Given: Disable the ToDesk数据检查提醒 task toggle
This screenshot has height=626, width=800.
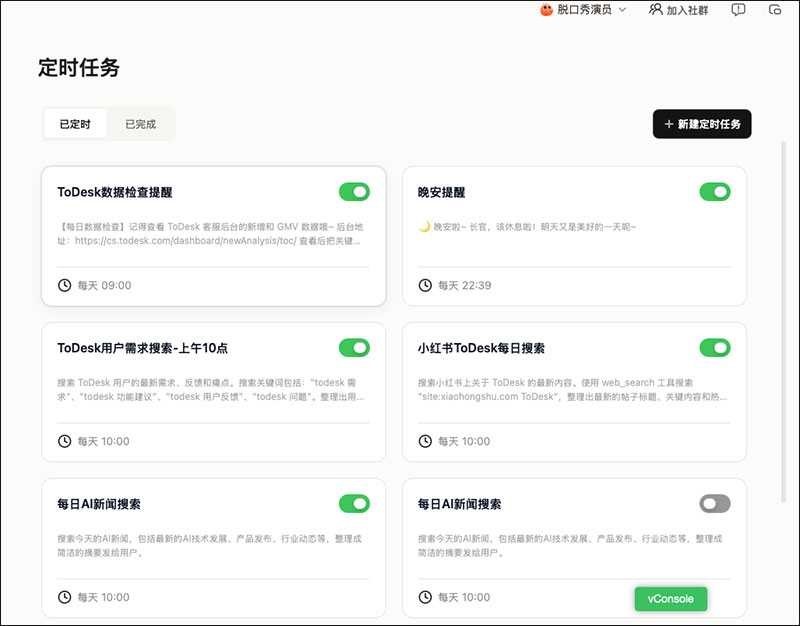Looking at the screenshot, I should pos(354,192).
